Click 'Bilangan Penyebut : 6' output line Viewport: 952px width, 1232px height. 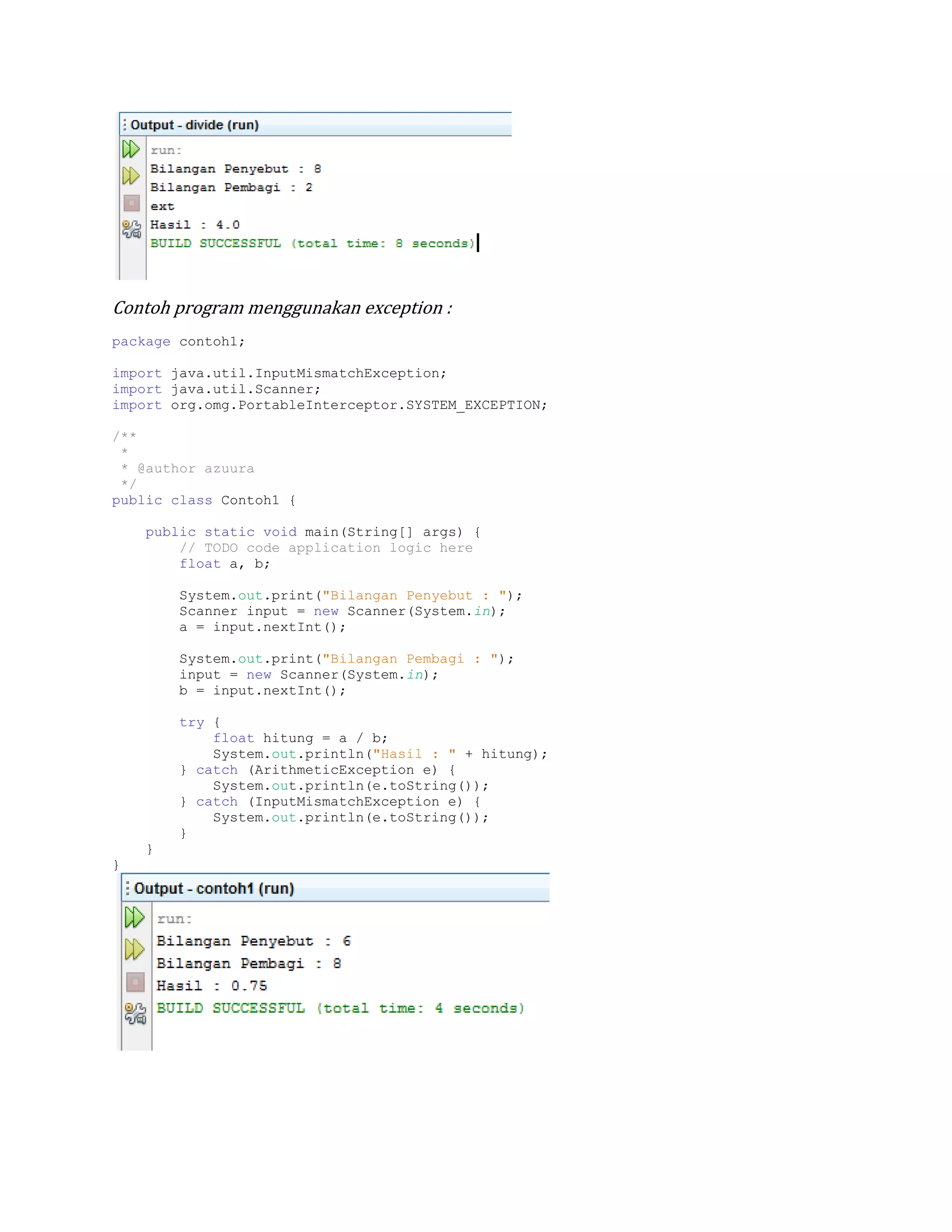(x=254, y=941)
